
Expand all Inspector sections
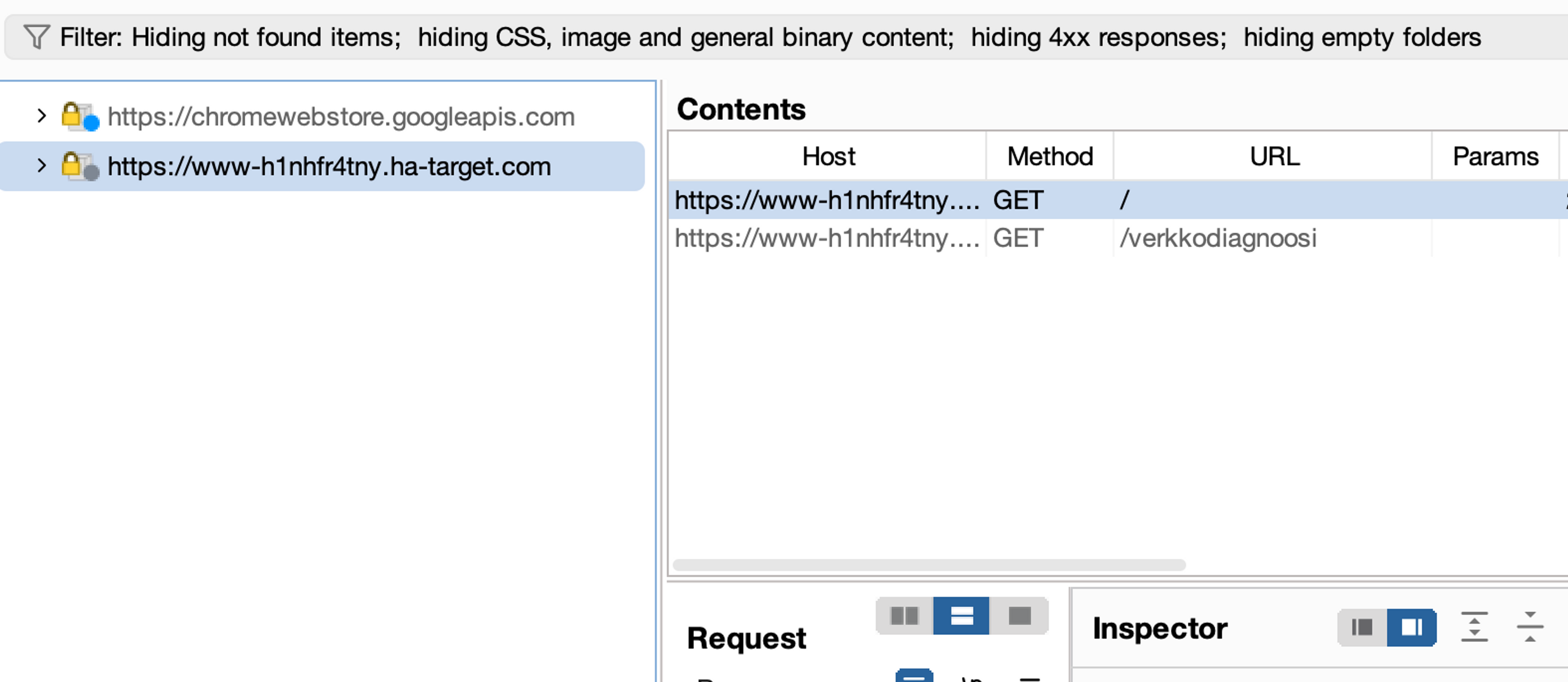[x=1474, y=627]
